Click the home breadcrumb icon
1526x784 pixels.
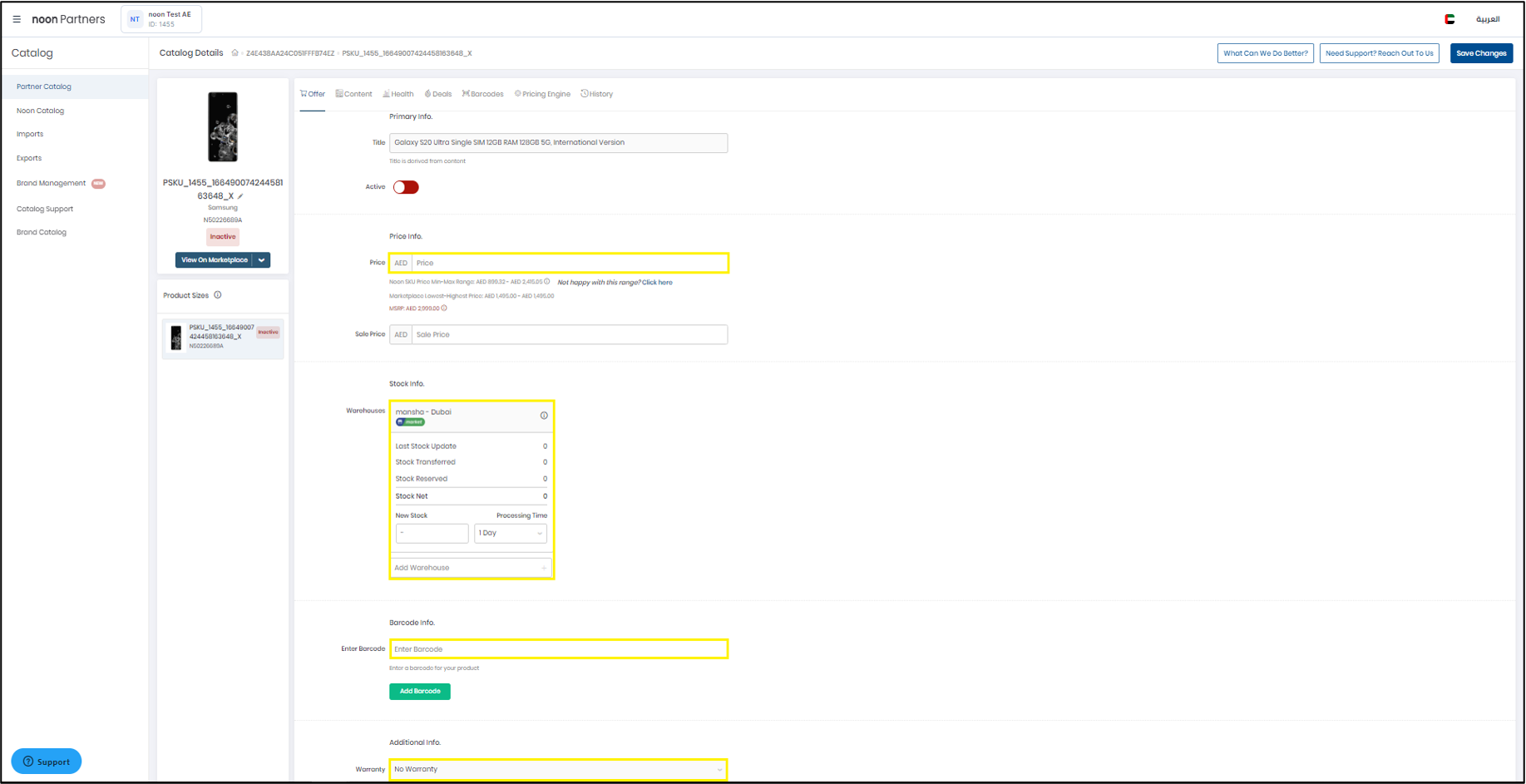point(235,53)
